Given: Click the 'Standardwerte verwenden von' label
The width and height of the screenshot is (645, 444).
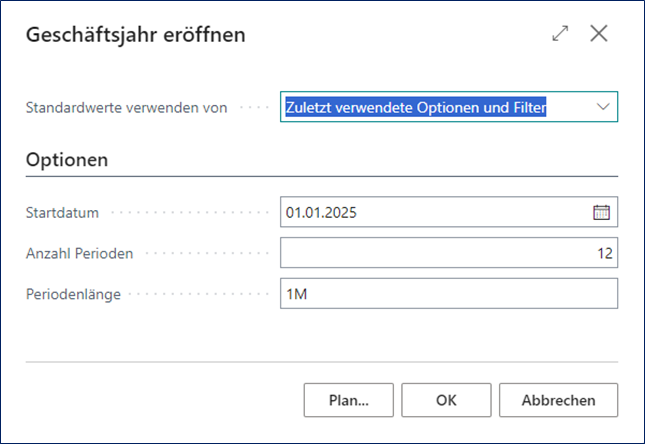Looking at the screenshot, I should coord(126,107).
